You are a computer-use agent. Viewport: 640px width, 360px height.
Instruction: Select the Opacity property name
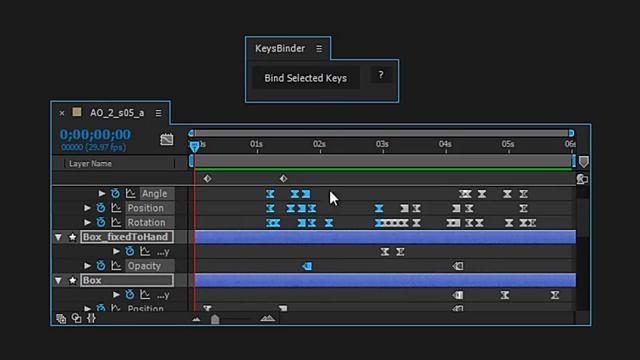(144, 266)
